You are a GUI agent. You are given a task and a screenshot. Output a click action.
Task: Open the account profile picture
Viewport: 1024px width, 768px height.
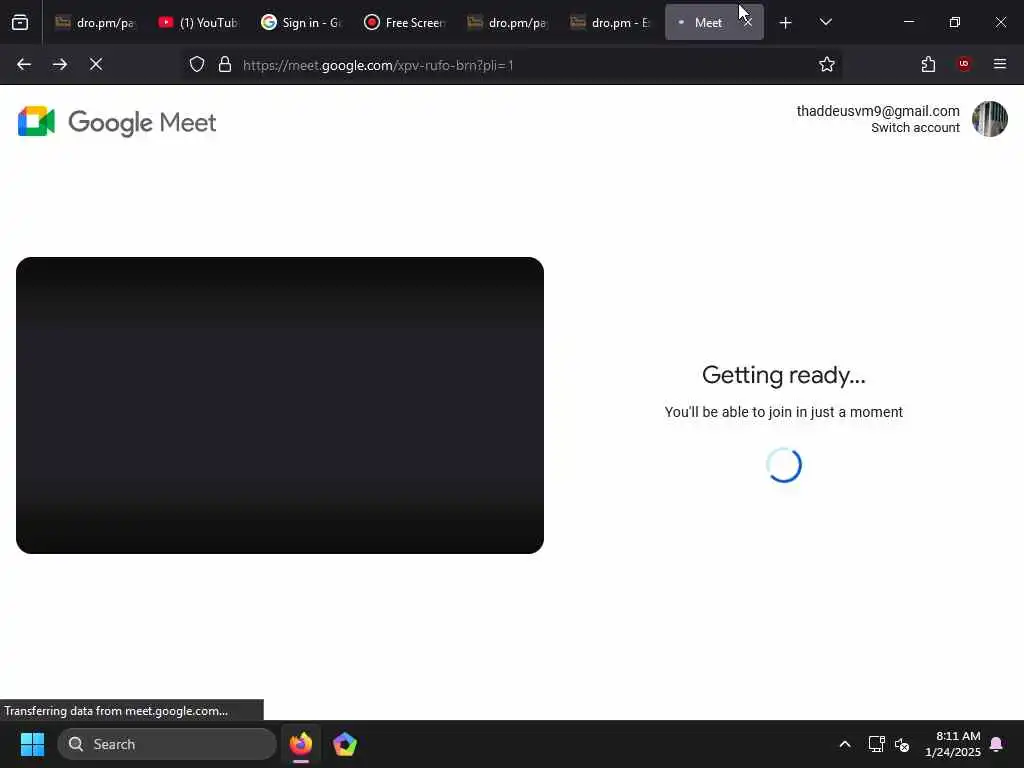pos(989,119)
